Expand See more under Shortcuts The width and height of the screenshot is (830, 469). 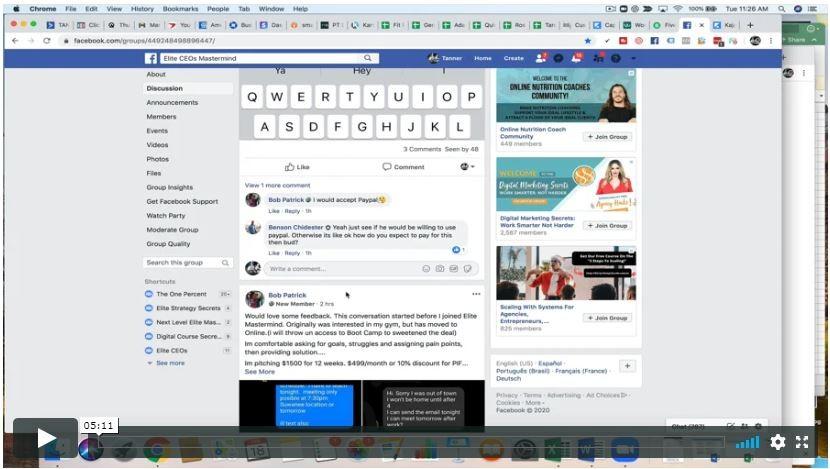click(170, 363)
